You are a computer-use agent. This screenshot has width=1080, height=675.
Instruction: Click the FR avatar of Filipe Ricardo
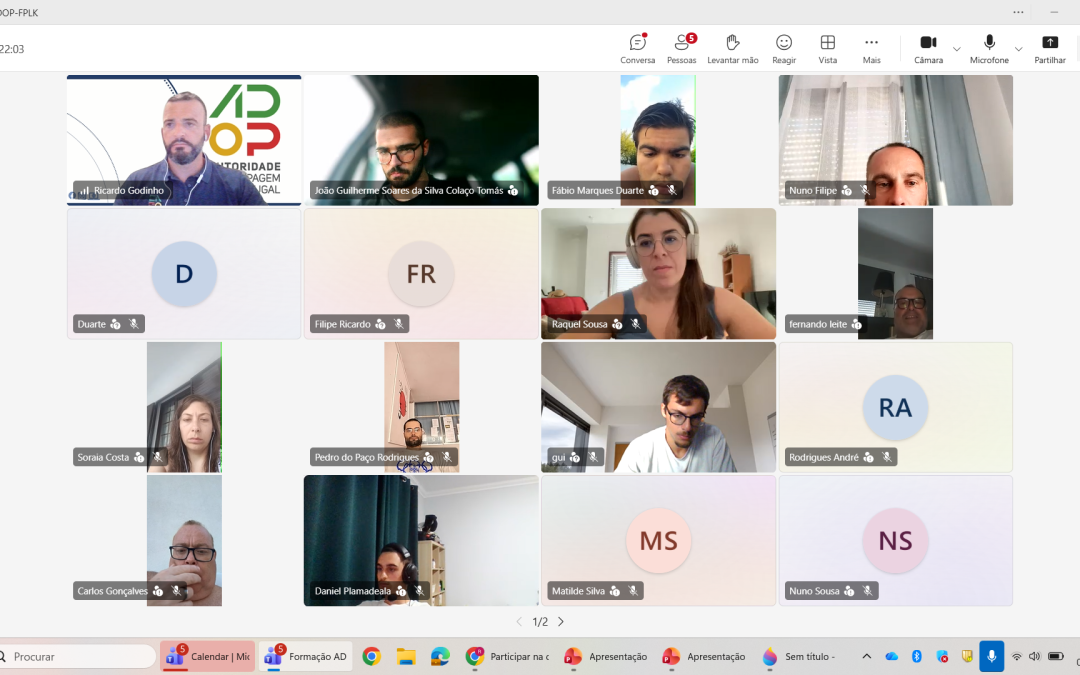(422, 273)
